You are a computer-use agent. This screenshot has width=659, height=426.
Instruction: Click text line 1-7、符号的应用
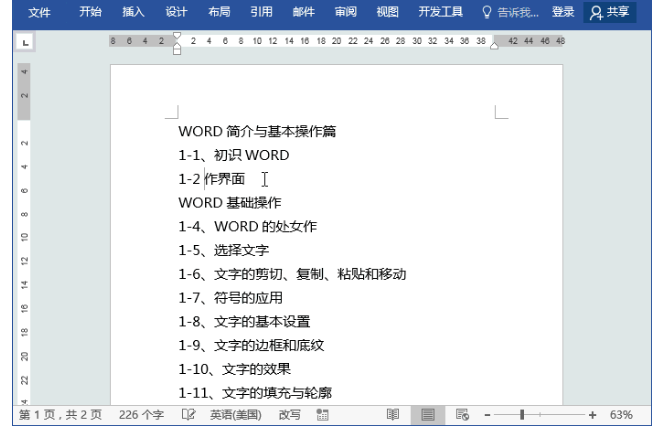click(x=230, y=298)
